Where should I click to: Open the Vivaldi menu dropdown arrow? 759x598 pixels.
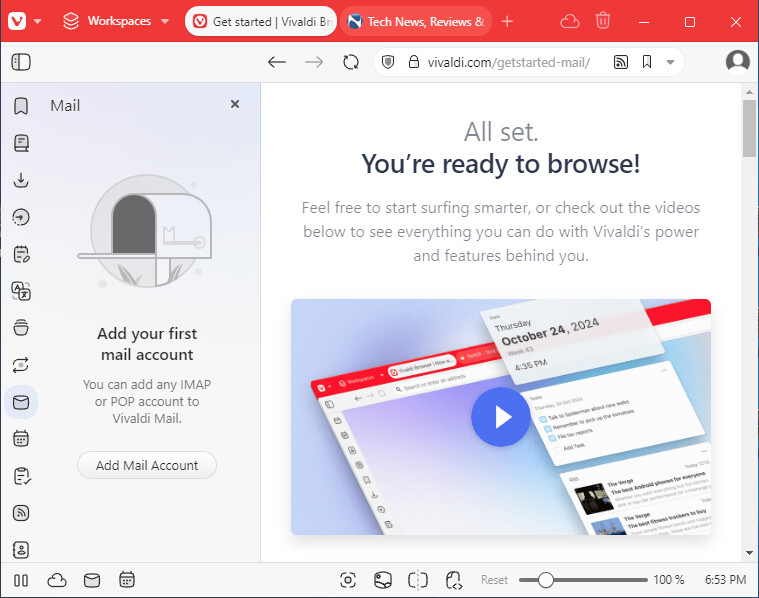pyautogui.click(x=38, y=21)
